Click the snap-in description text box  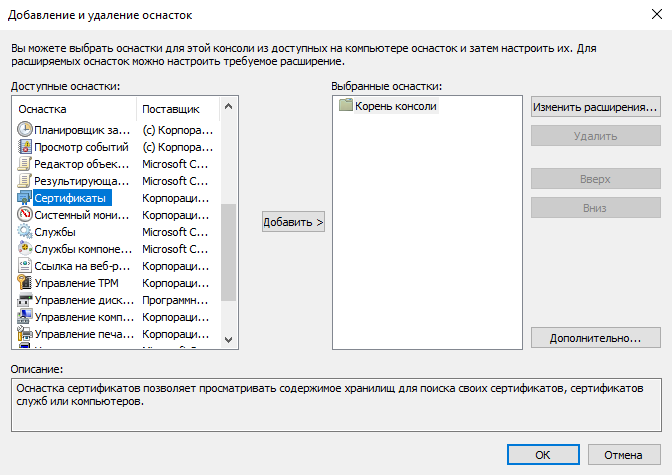336,404
